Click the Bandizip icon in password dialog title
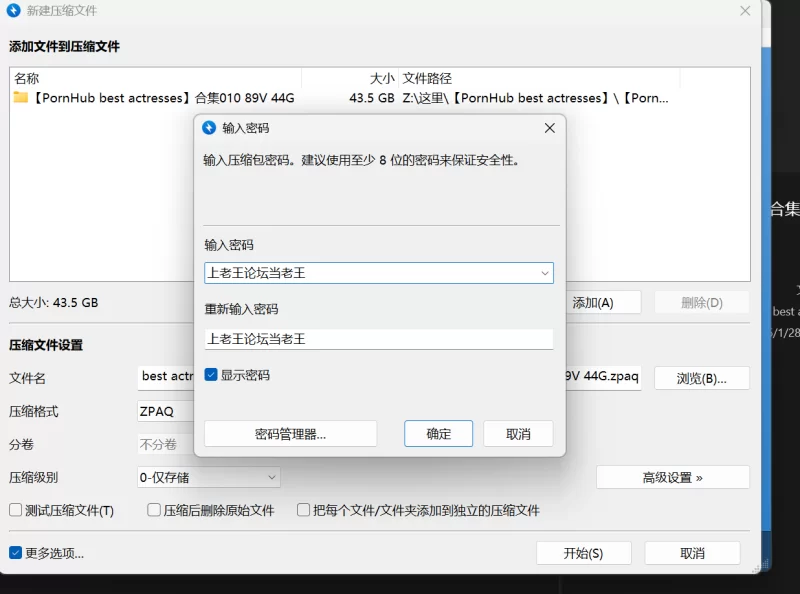The height and width of the screenshot is (594, 800). [209, 128]
